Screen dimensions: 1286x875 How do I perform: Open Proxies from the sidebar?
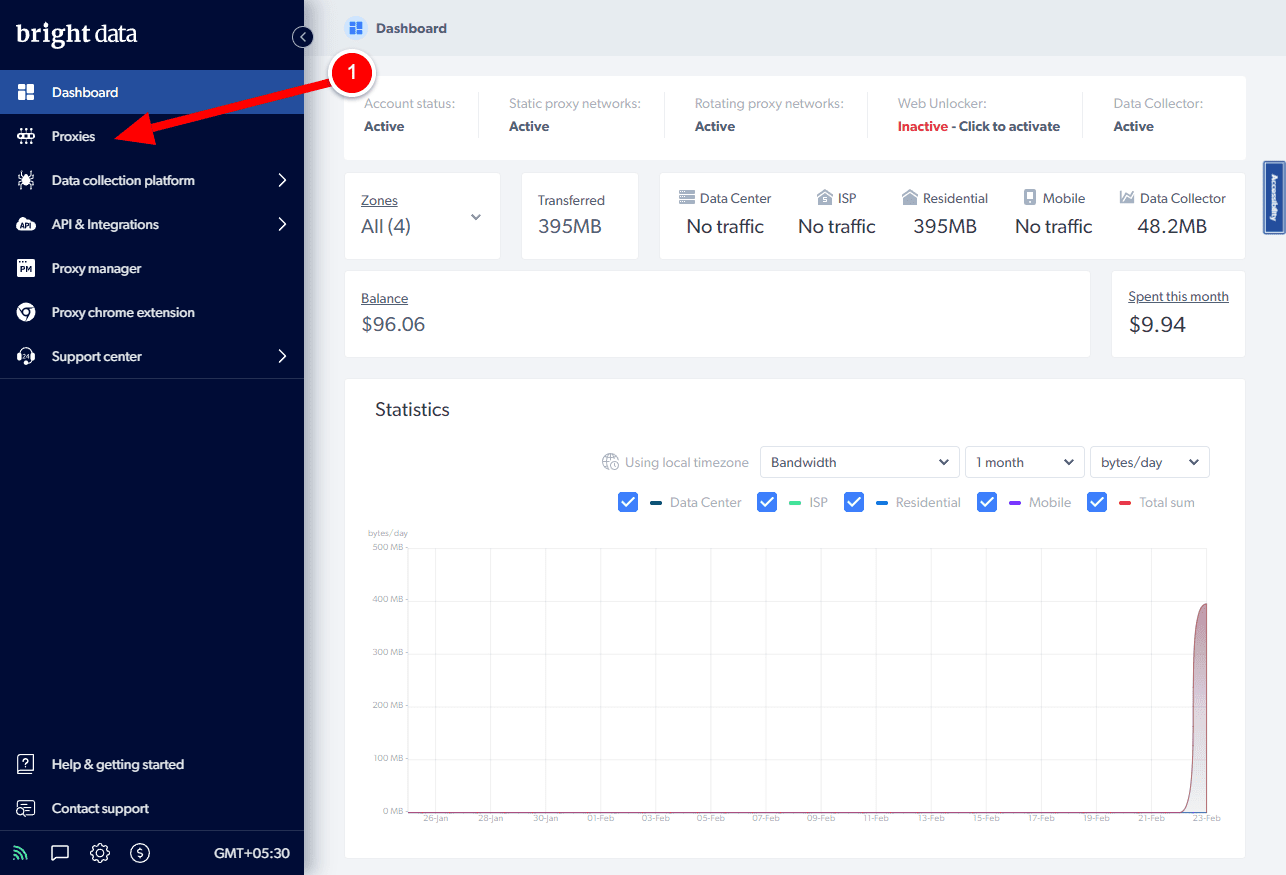[74, 137]
